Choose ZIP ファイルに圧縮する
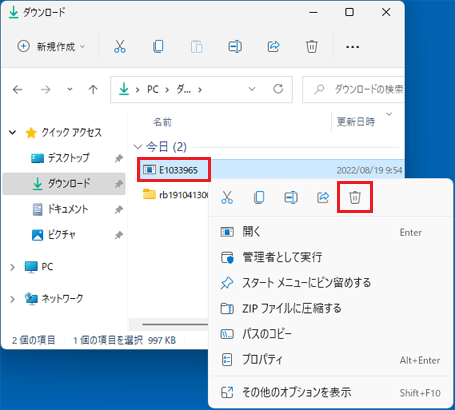The width and height of the screenshot is (455, 410). pos(330,308)
